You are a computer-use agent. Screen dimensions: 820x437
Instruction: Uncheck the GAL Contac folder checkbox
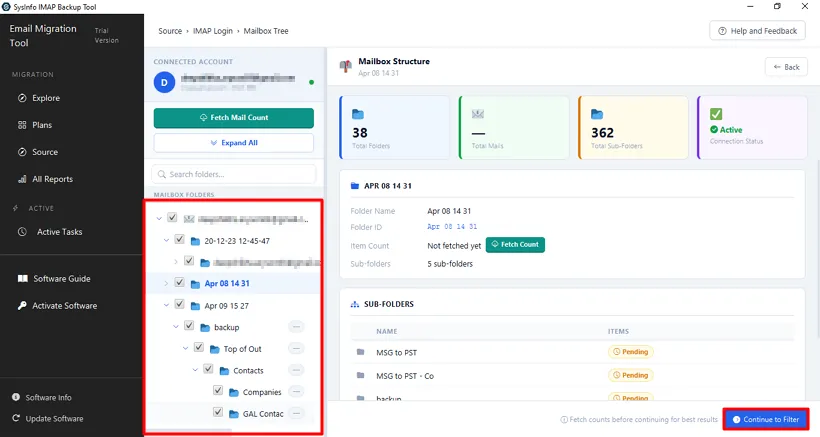tap(218, 411)
